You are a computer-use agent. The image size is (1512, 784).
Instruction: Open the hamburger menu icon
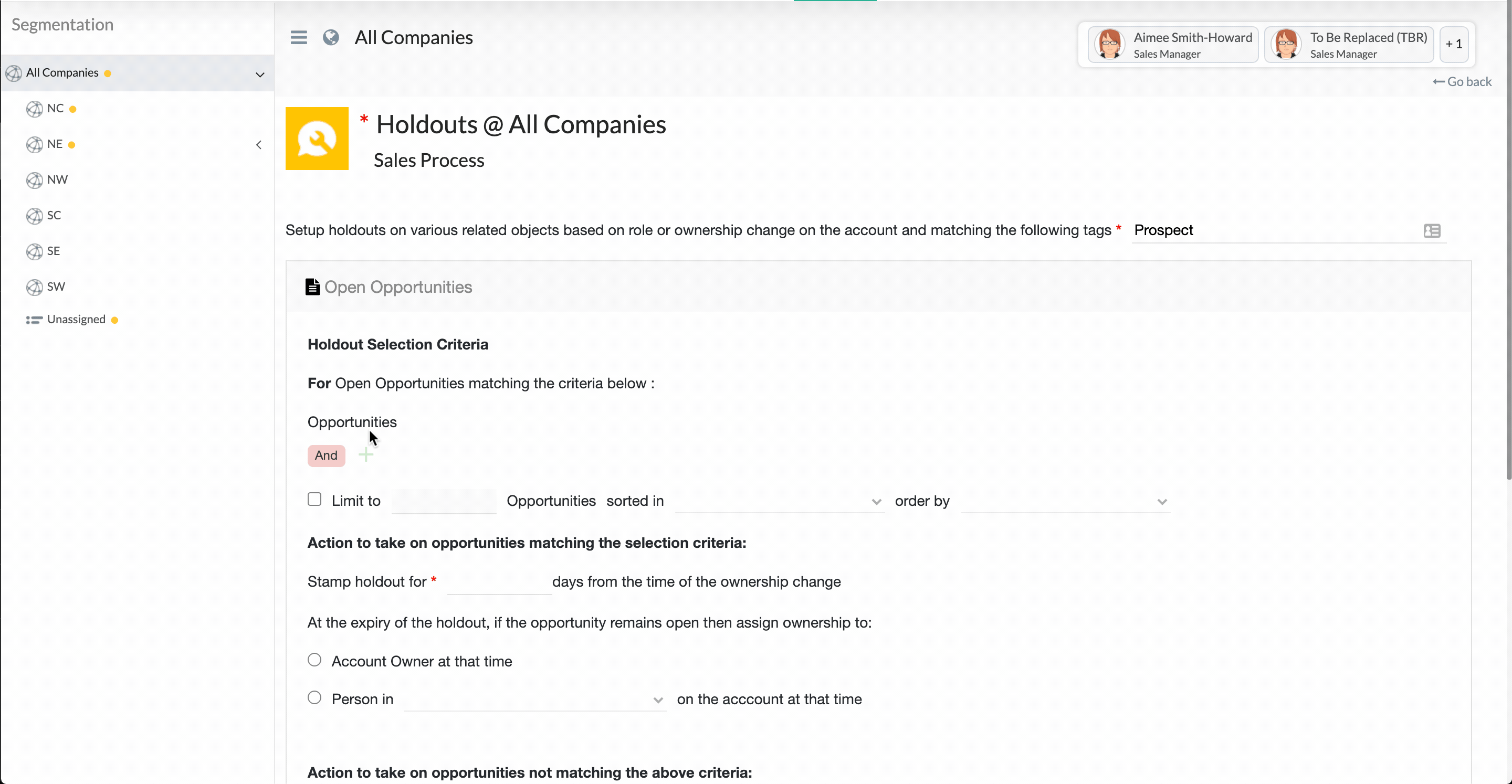(299, 38)
